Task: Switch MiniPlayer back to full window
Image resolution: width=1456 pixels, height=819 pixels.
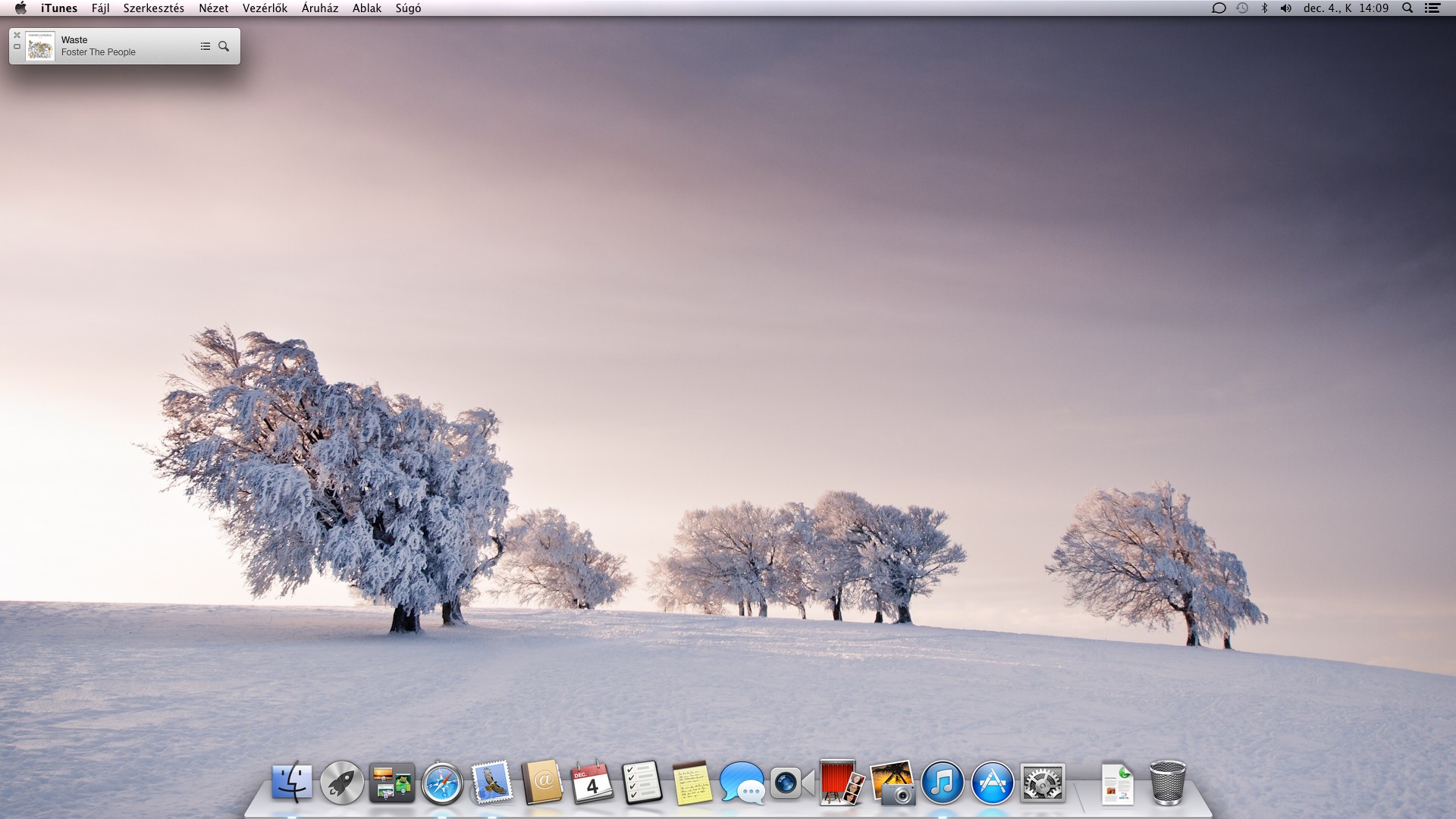Action: [17, 47]
